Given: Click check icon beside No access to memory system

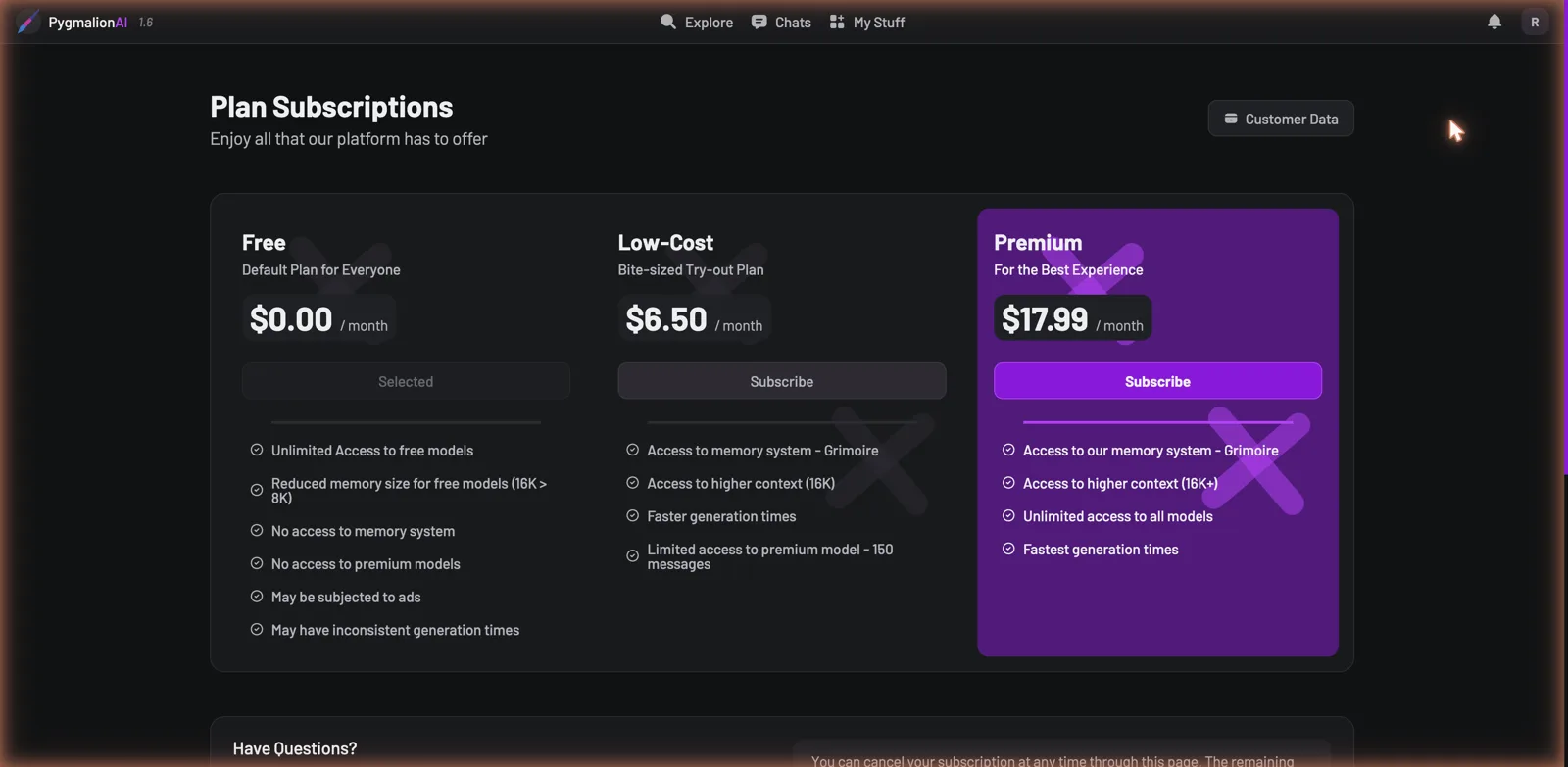Looking at the screenshot, I should [x=257, y=530].
